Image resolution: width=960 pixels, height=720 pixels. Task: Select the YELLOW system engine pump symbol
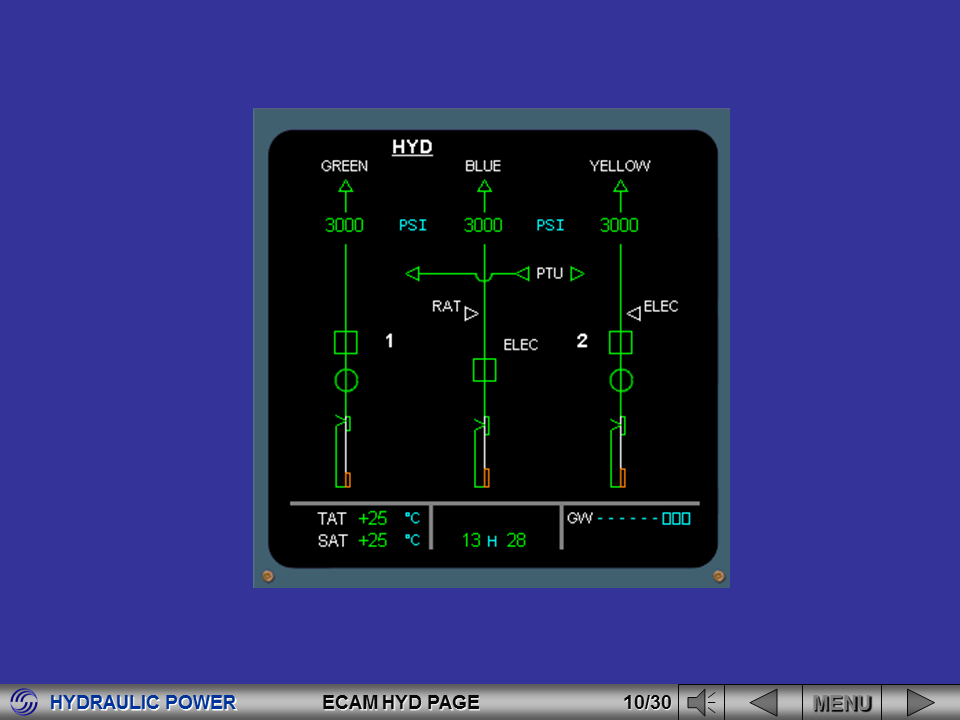pos(621,341)
